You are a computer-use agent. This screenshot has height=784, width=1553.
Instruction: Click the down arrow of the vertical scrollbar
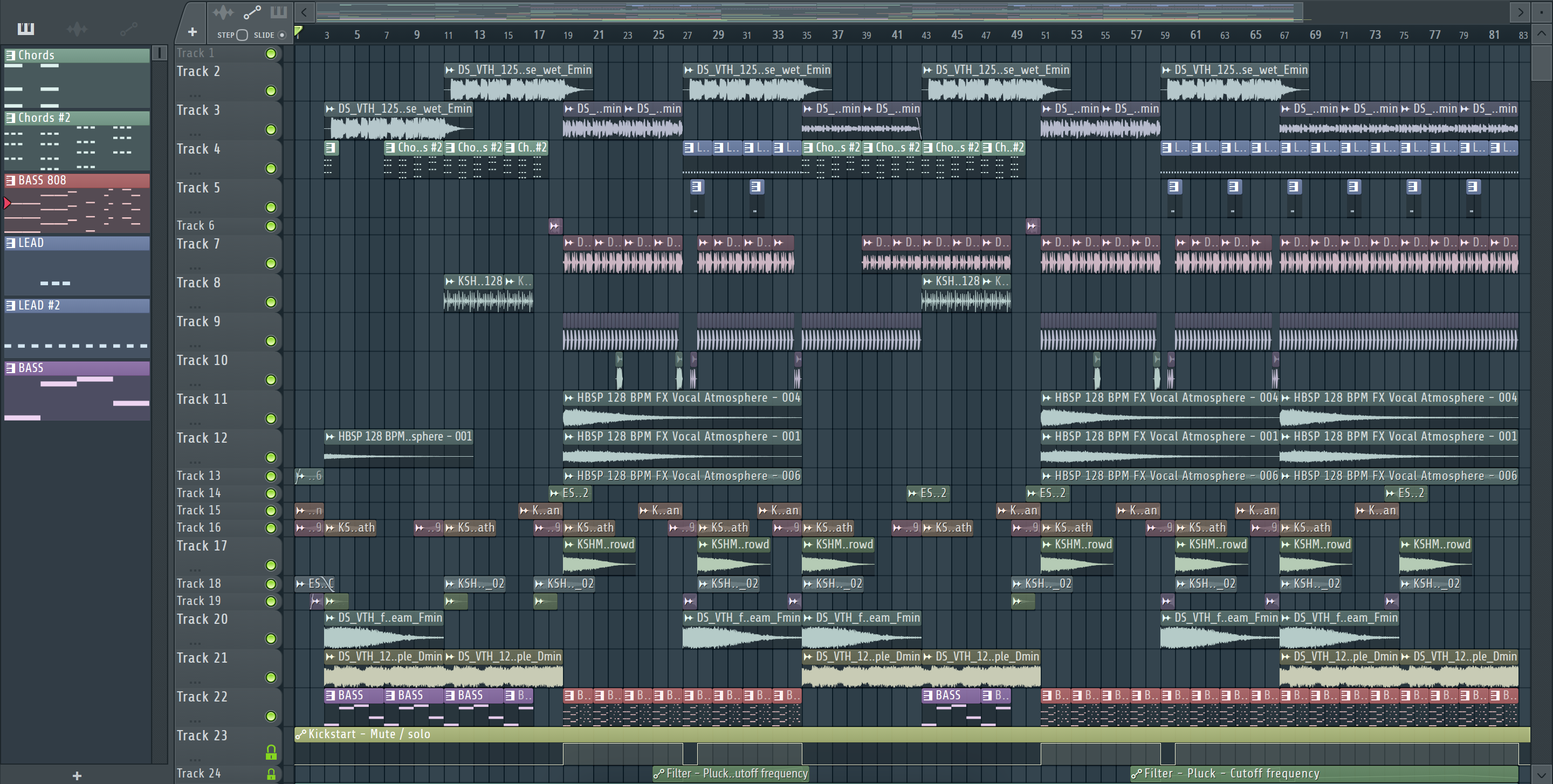(1541, 774)
